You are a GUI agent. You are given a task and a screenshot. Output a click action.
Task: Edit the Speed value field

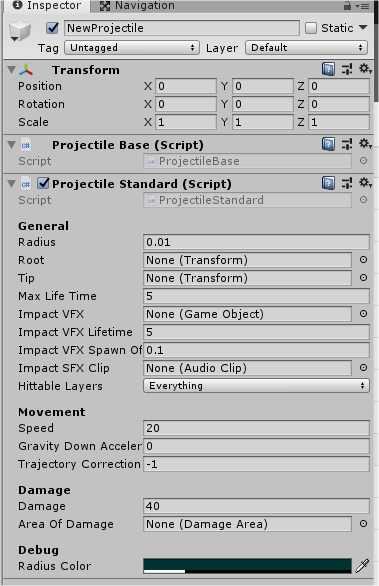click(x=256, y=428)
